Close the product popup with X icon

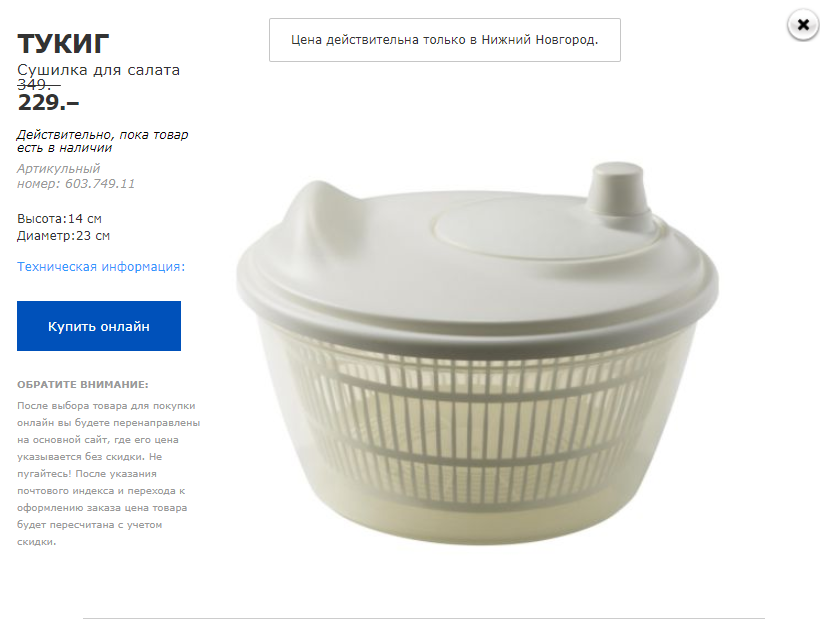pos(803,25)
